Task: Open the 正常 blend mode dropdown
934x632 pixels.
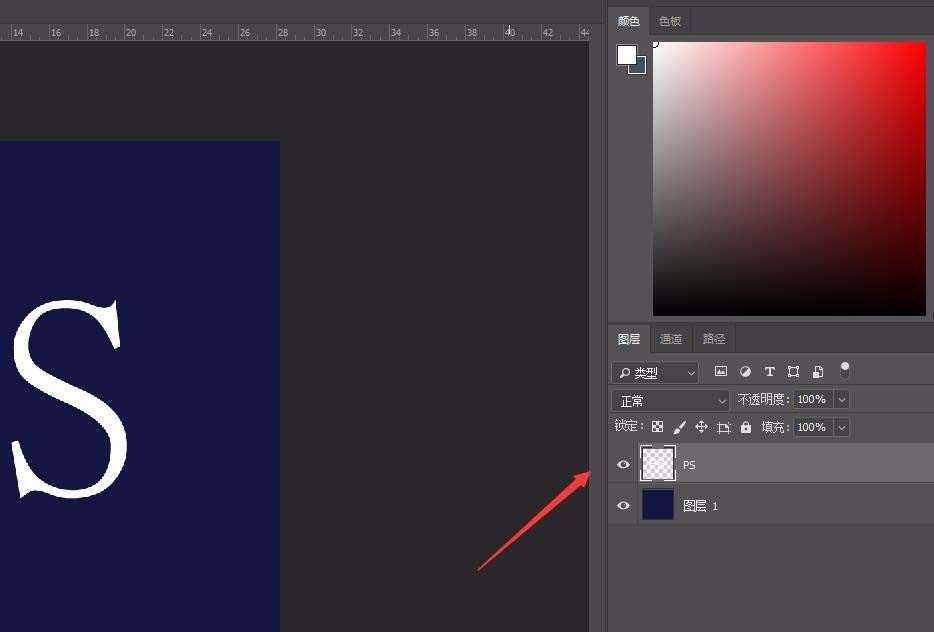Action: point(670,400)
